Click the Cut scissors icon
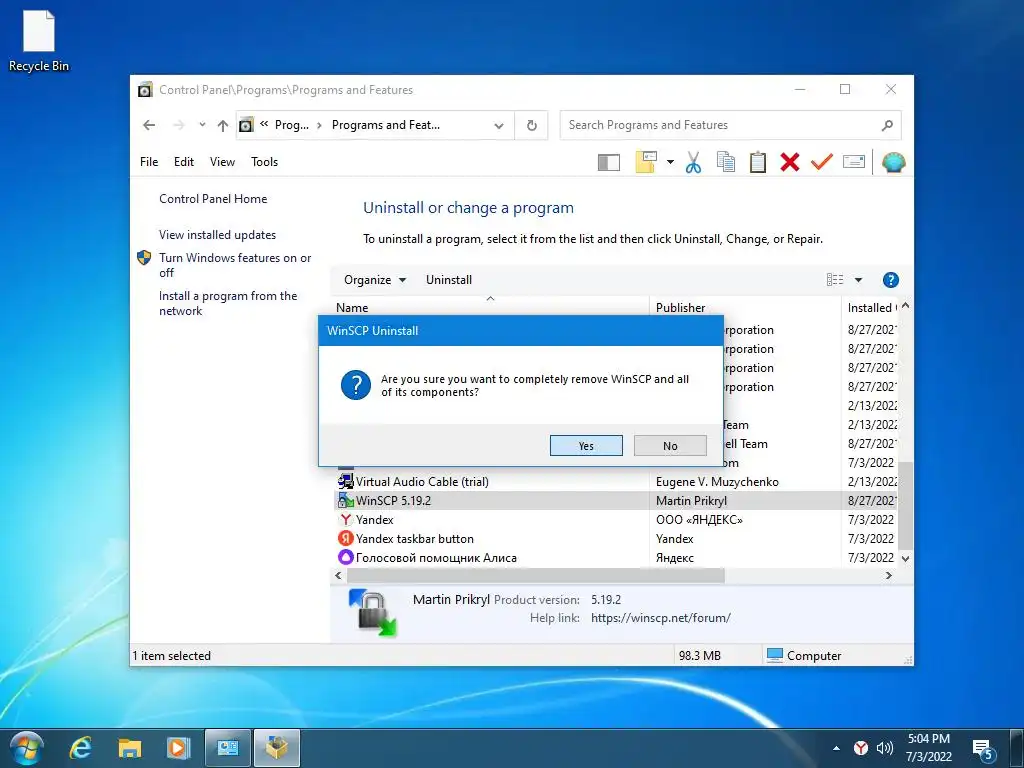1024x768 pixels. [694, 162]
